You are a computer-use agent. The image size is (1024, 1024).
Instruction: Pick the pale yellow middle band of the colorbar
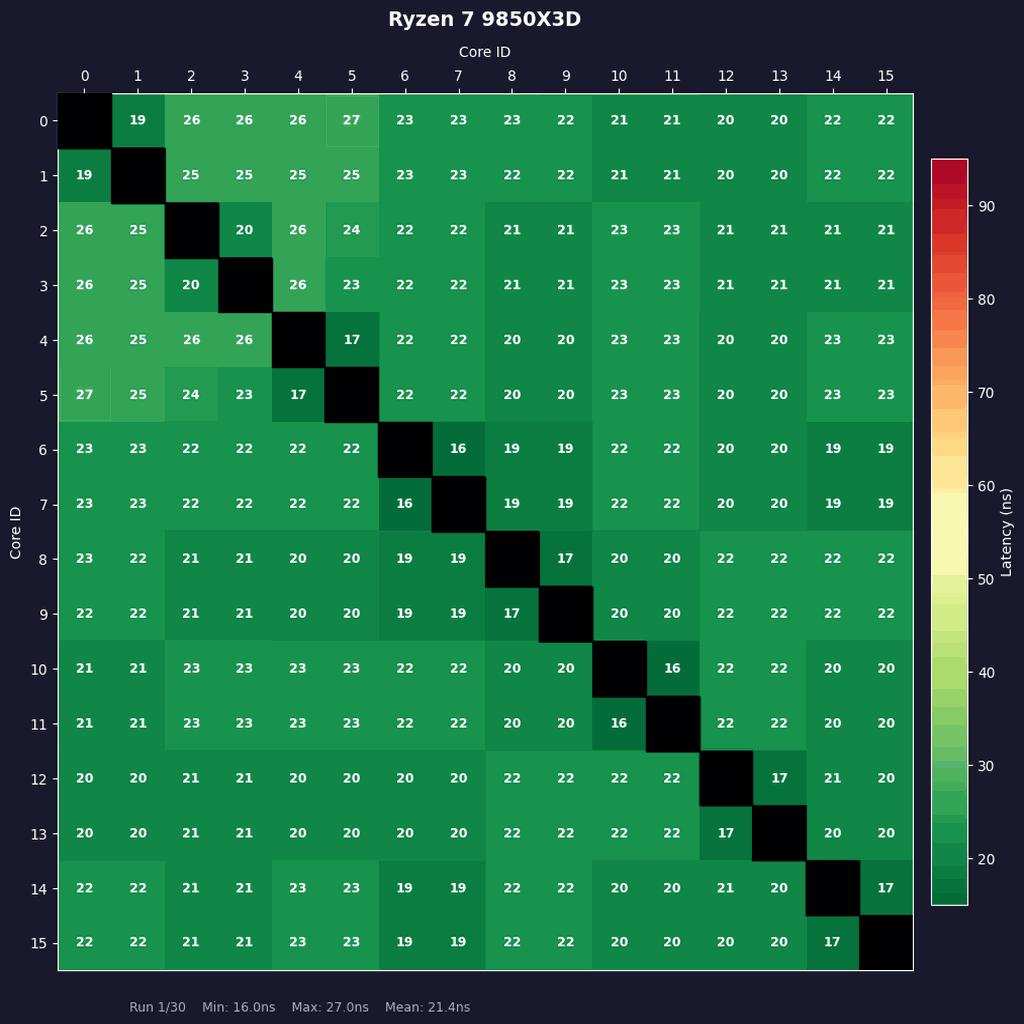tap(950, 534)
